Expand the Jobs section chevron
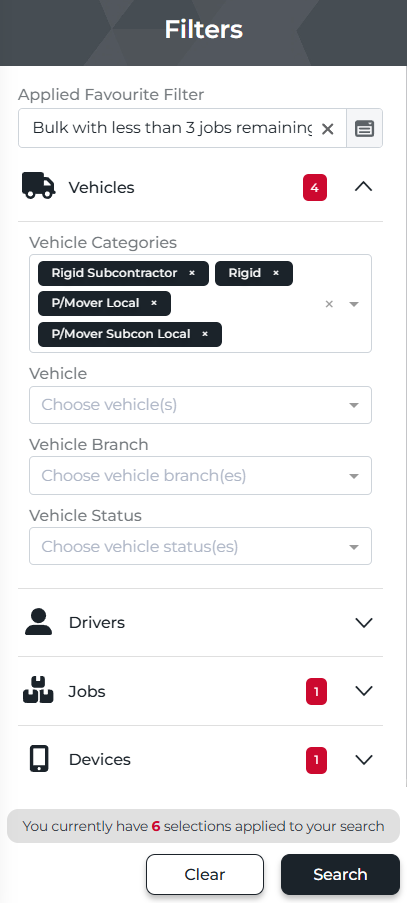This screenshot has height=903, width=407. click(364, 690)
